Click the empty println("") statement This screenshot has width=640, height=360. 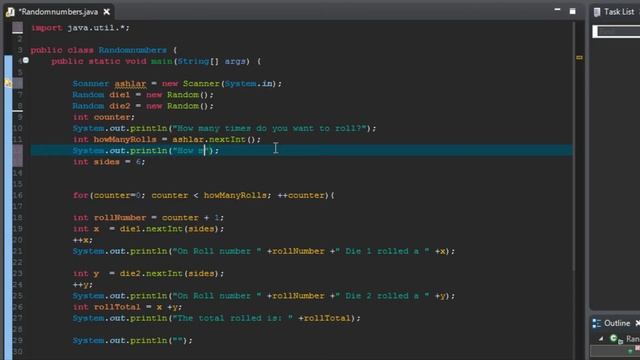[x=133, y=340]
